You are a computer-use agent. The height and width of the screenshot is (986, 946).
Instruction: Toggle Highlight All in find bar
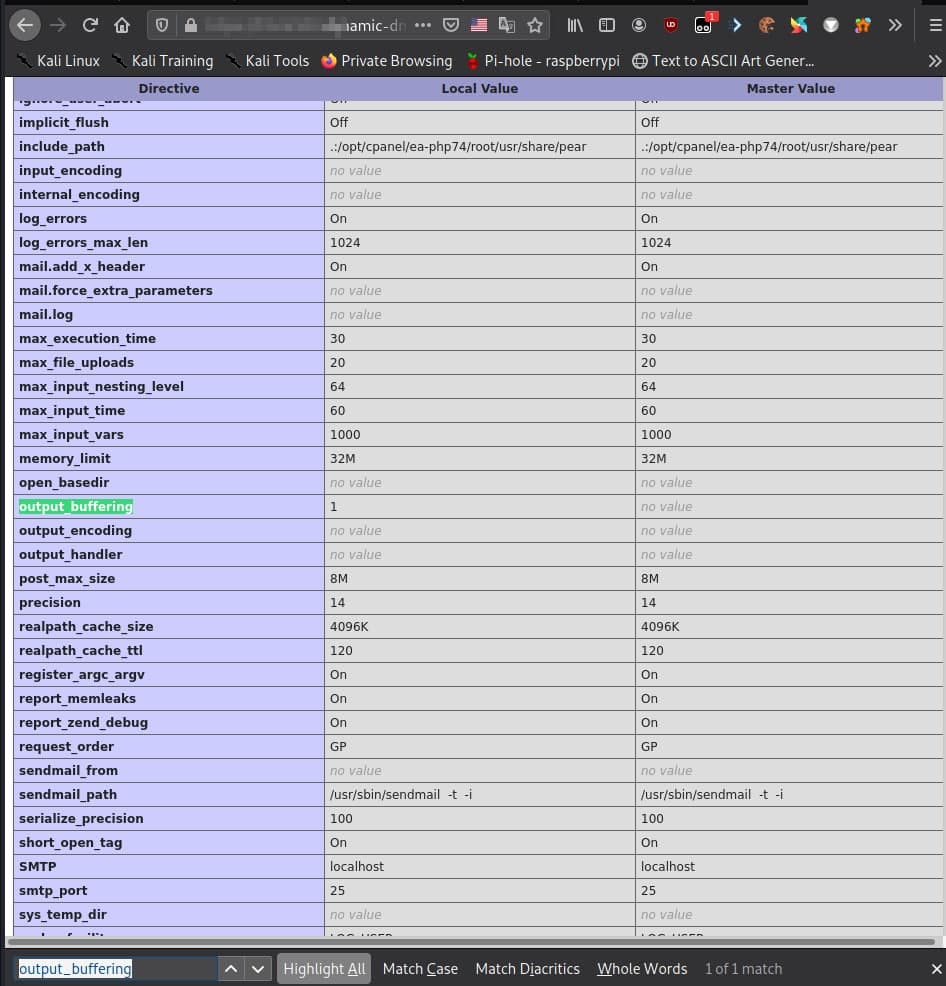324,968
